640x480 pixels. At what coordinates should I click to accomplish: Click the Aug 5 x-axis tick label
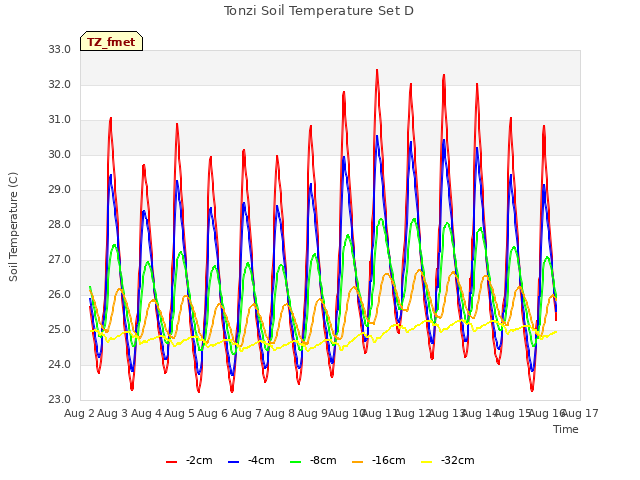click(x=179, y=413)
